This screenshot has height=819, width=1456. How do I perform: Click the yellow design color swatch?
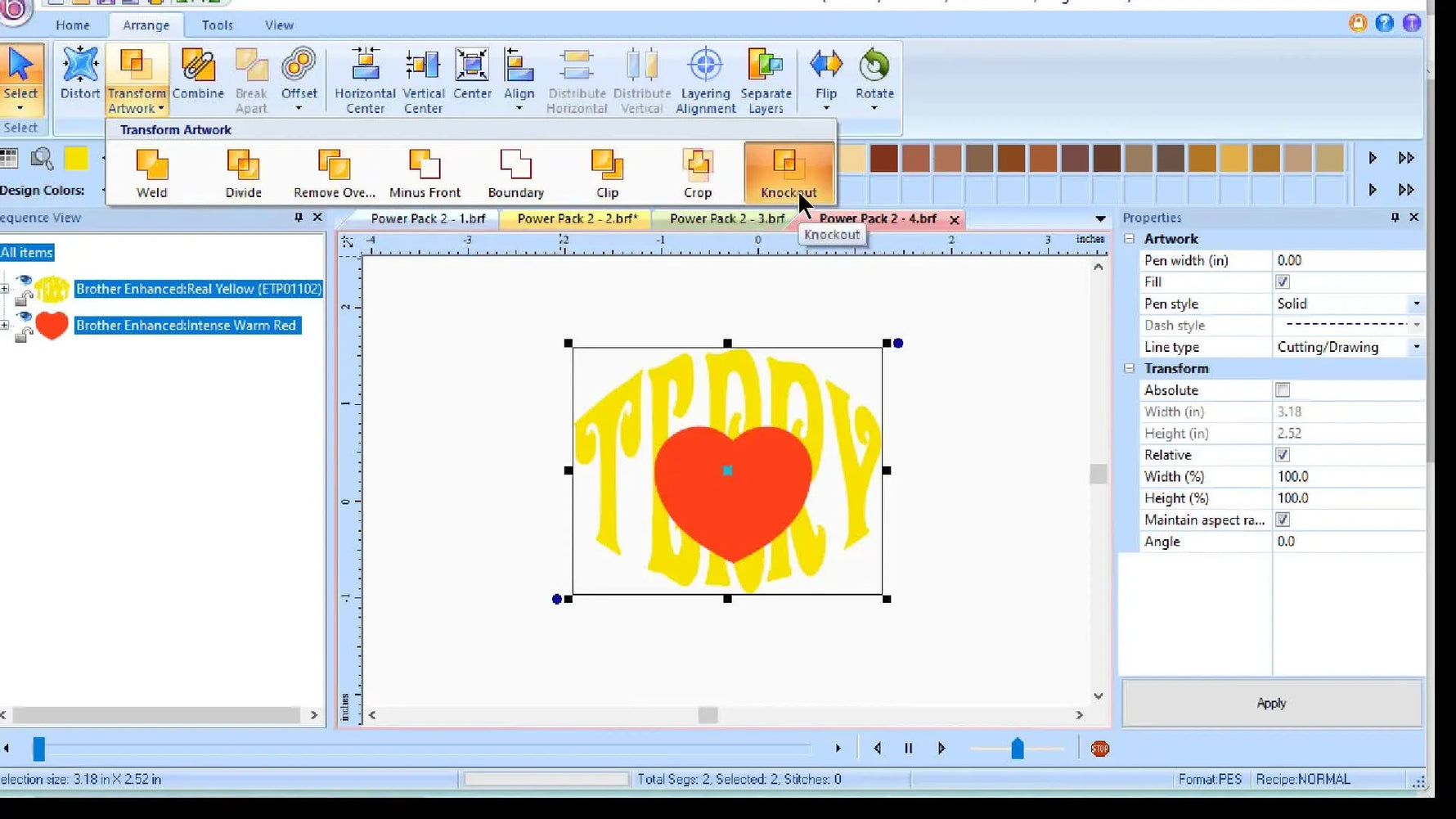click(76, 158)
